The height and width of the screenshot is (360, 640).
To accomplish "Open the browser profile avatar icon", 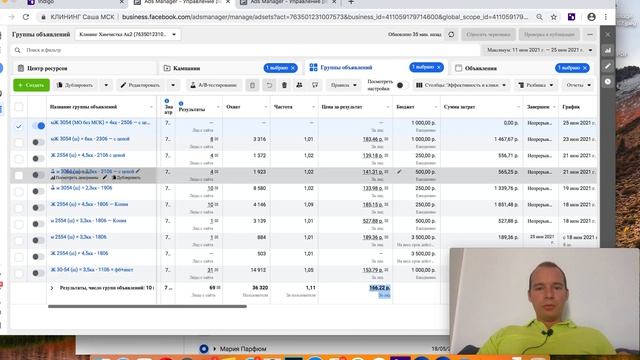I will 591,17.
